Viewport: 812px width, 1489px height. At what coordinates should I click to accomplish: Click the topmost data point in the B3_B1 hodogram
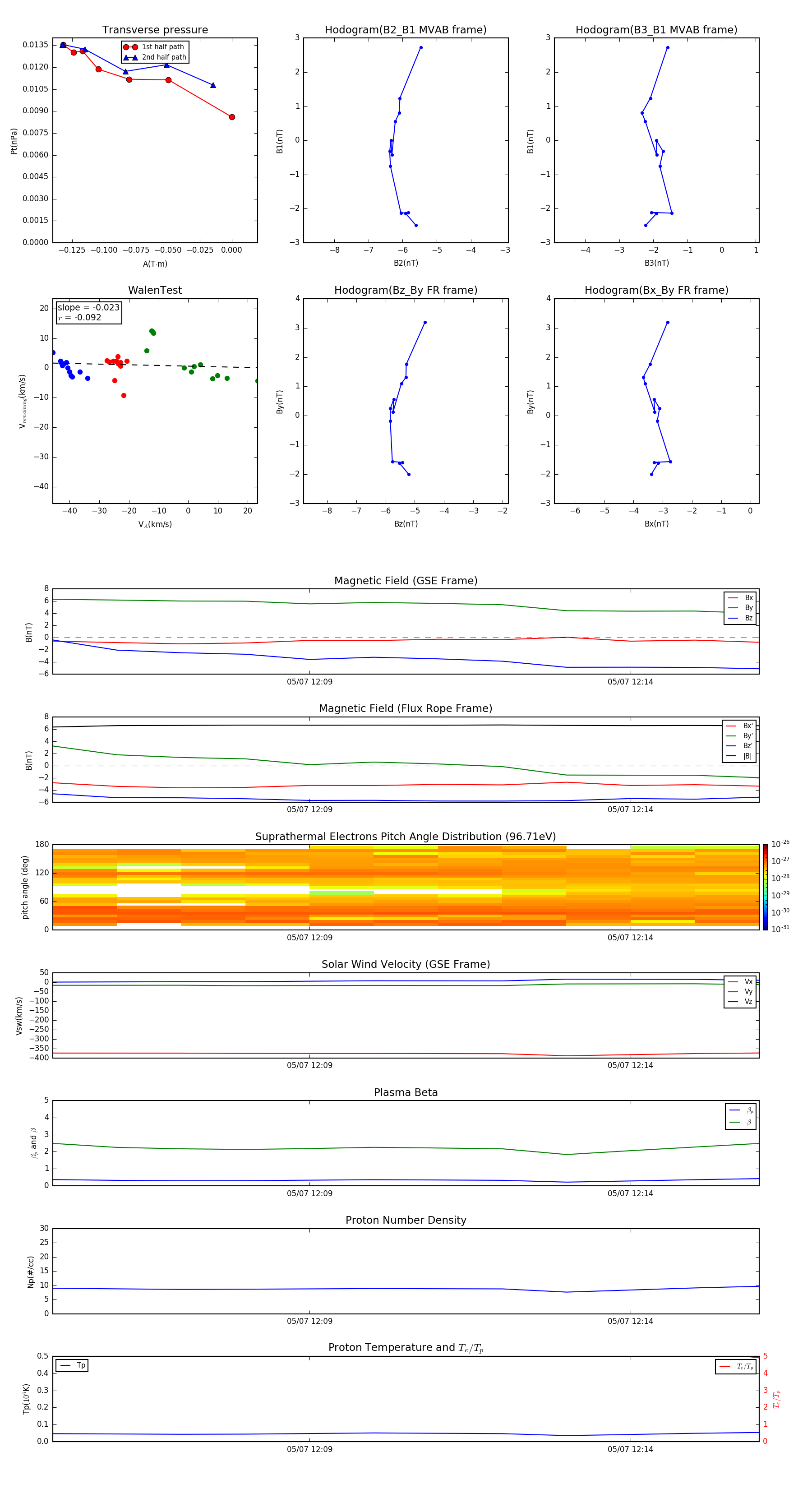click(668, 47)
